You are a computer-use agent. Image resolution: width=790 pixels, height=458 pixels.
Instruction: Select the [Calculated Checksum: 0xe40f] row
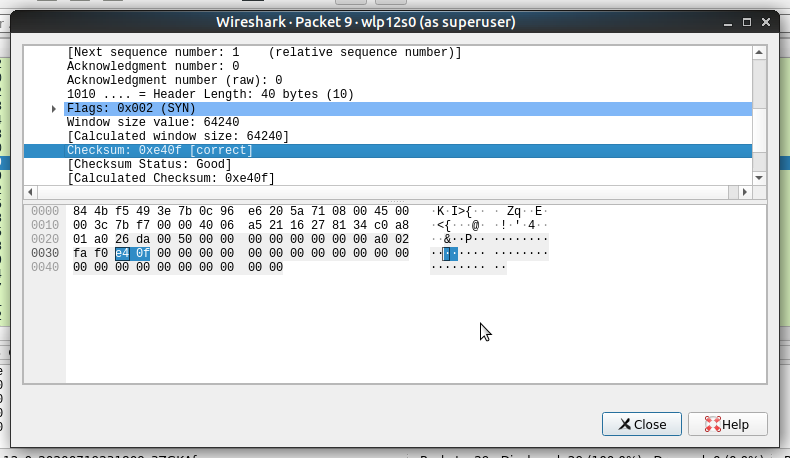click(x=388, y=178)
